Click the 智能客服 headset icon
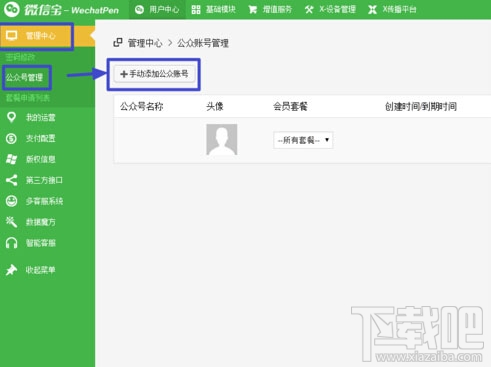Screen dimensions: 491x367 click(x=11, y=243)
